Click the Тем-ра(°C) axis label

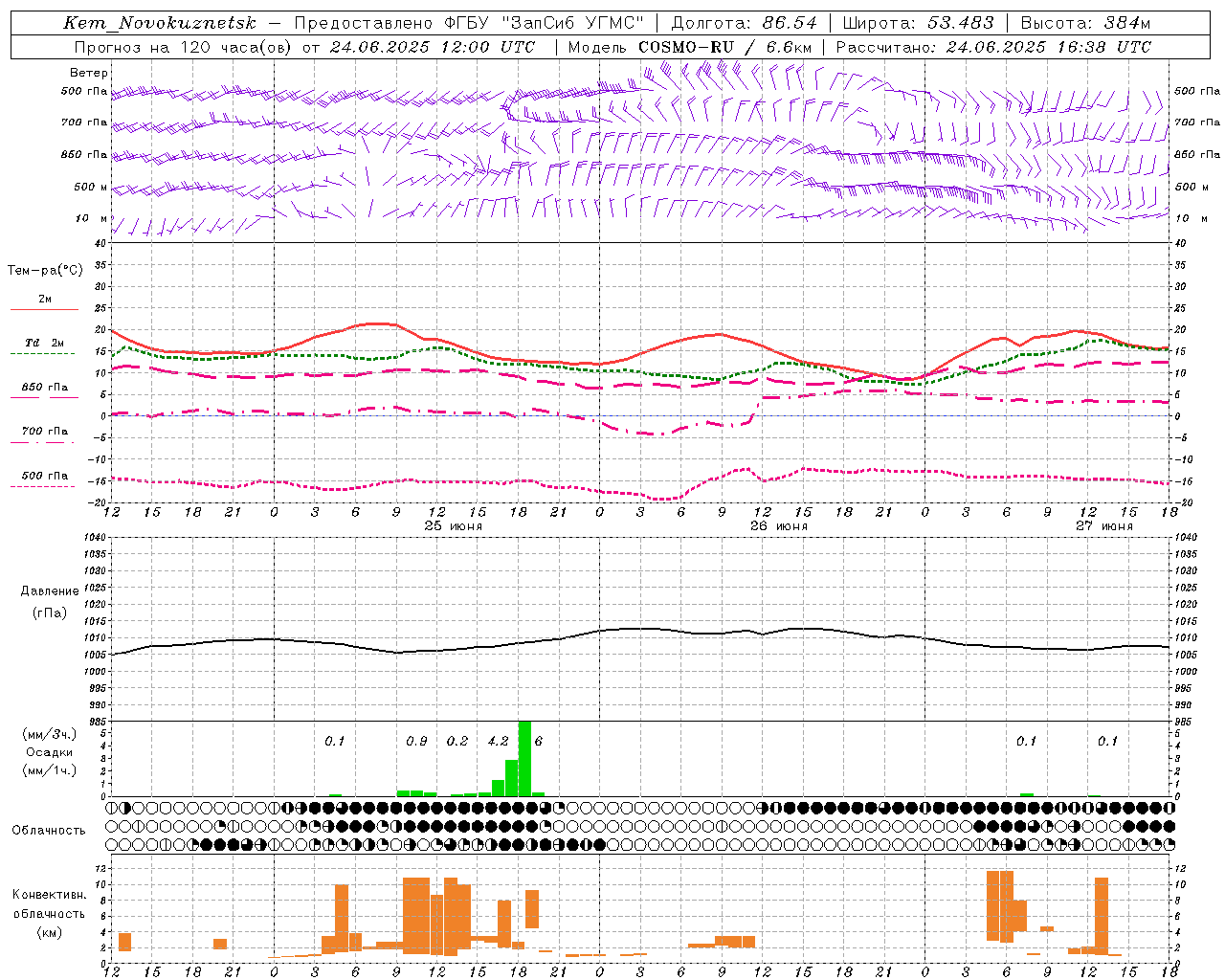pyautogui.click(x=45, y=271)
